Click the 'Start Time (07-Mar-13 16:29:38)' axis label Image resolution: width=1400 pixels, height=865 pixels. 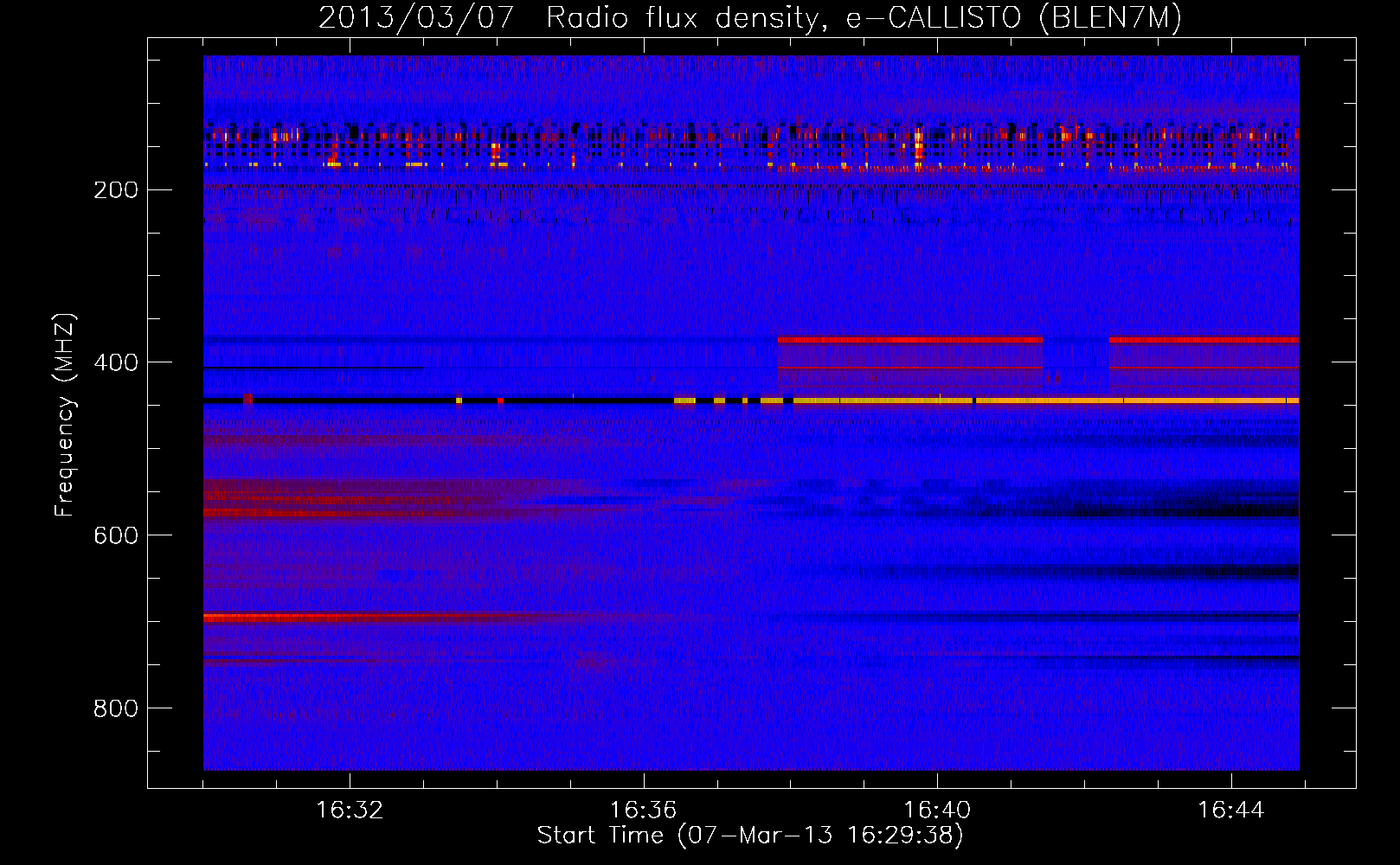(x=750, y=836)
